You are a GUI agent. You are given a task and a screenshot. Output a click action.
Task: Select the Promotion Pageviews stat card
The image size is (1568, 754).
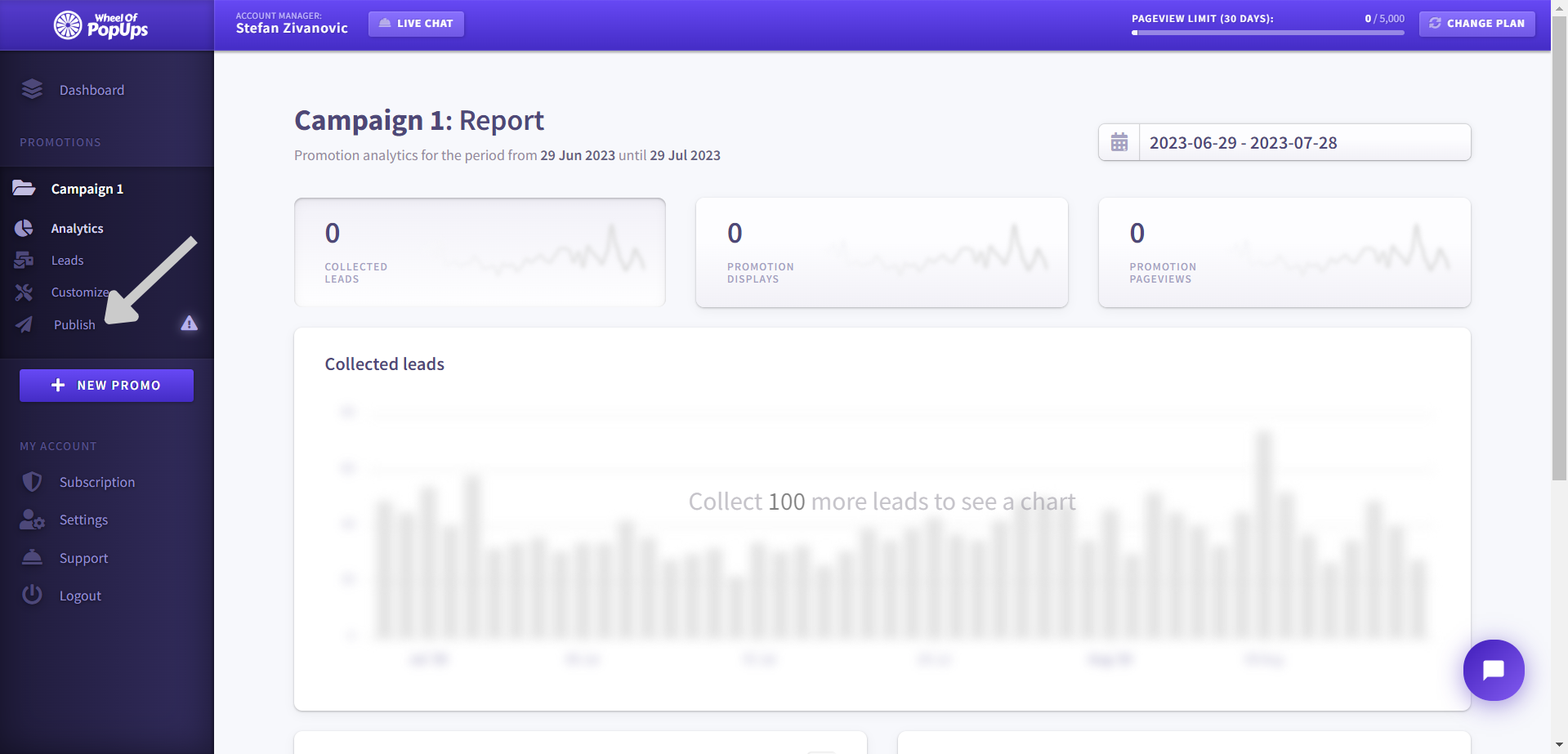pyautogui.click(x=1284, y=252)
